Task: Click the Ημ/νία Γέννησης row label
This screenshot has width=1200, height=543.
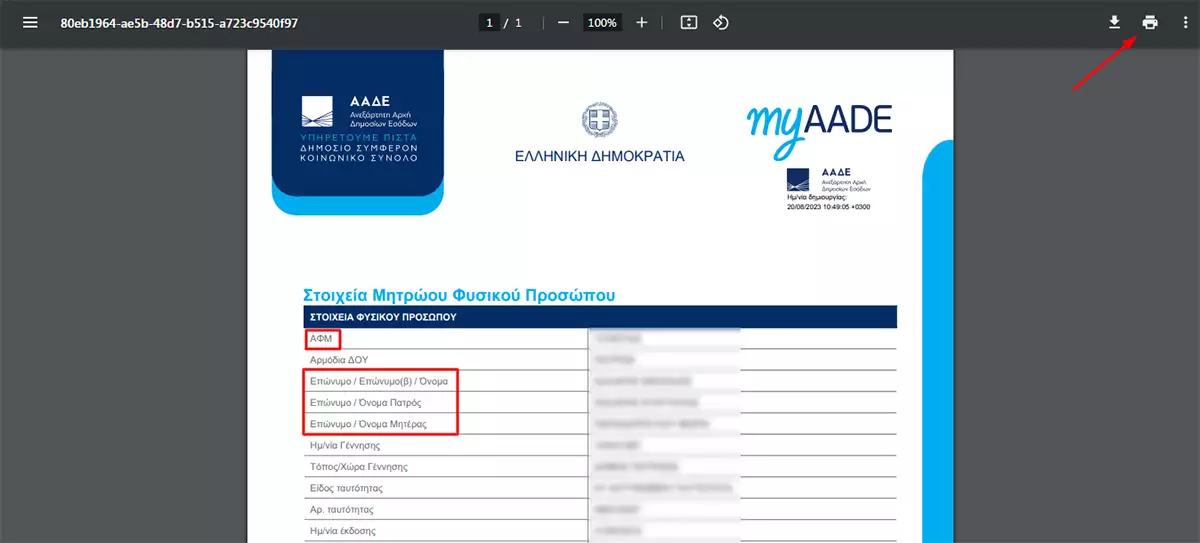Action: point(350,445)
